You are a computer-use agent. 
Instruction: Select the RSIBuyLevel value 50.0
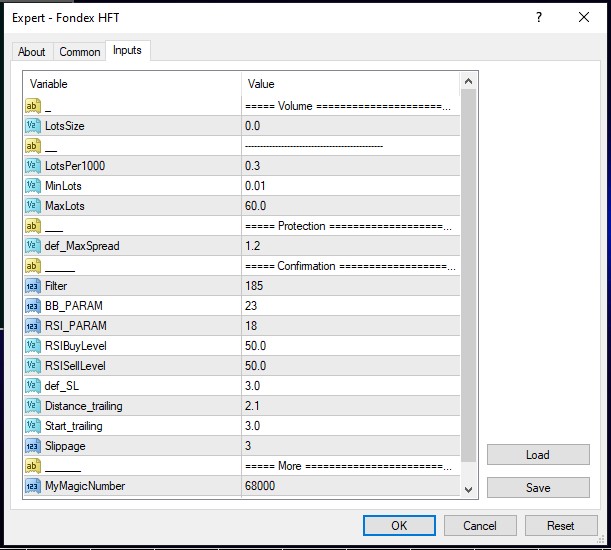click(x=256, y=346)
